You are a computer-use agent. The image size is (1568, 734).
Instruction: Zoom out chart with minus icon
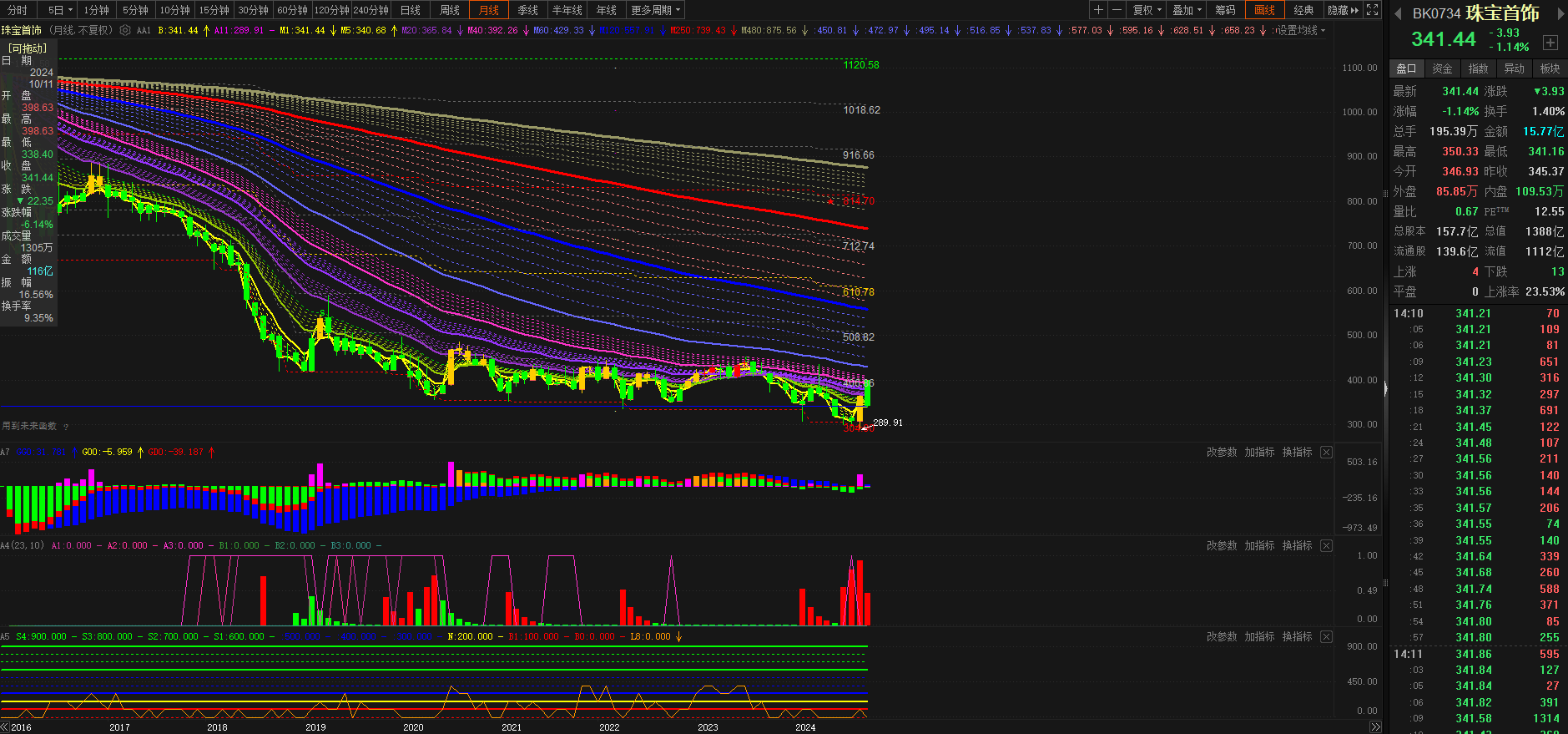point(1117,10)
